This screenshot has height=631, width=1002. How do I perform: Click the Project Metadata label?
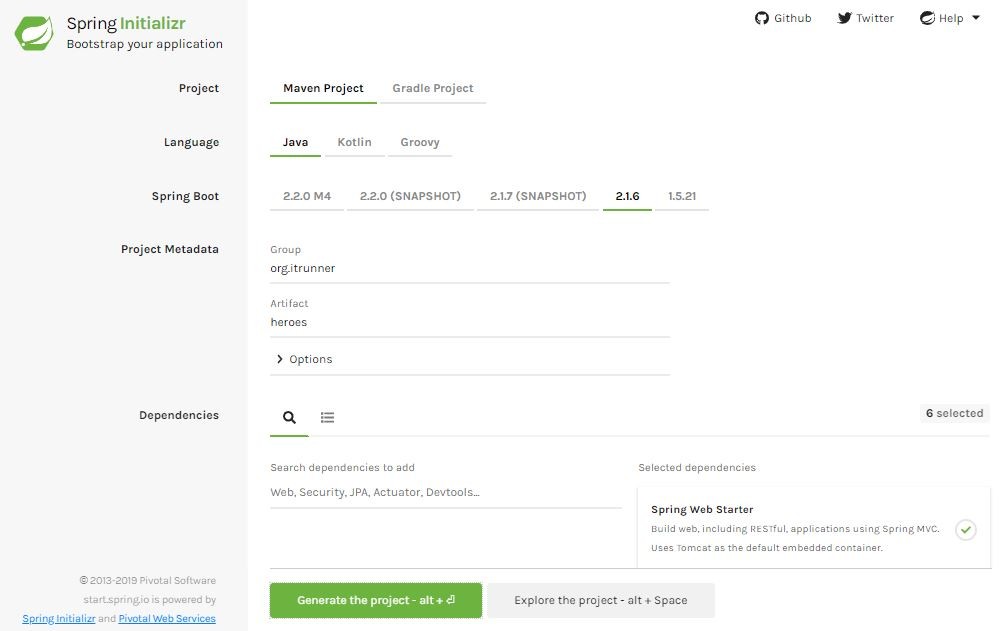[169, 249]
